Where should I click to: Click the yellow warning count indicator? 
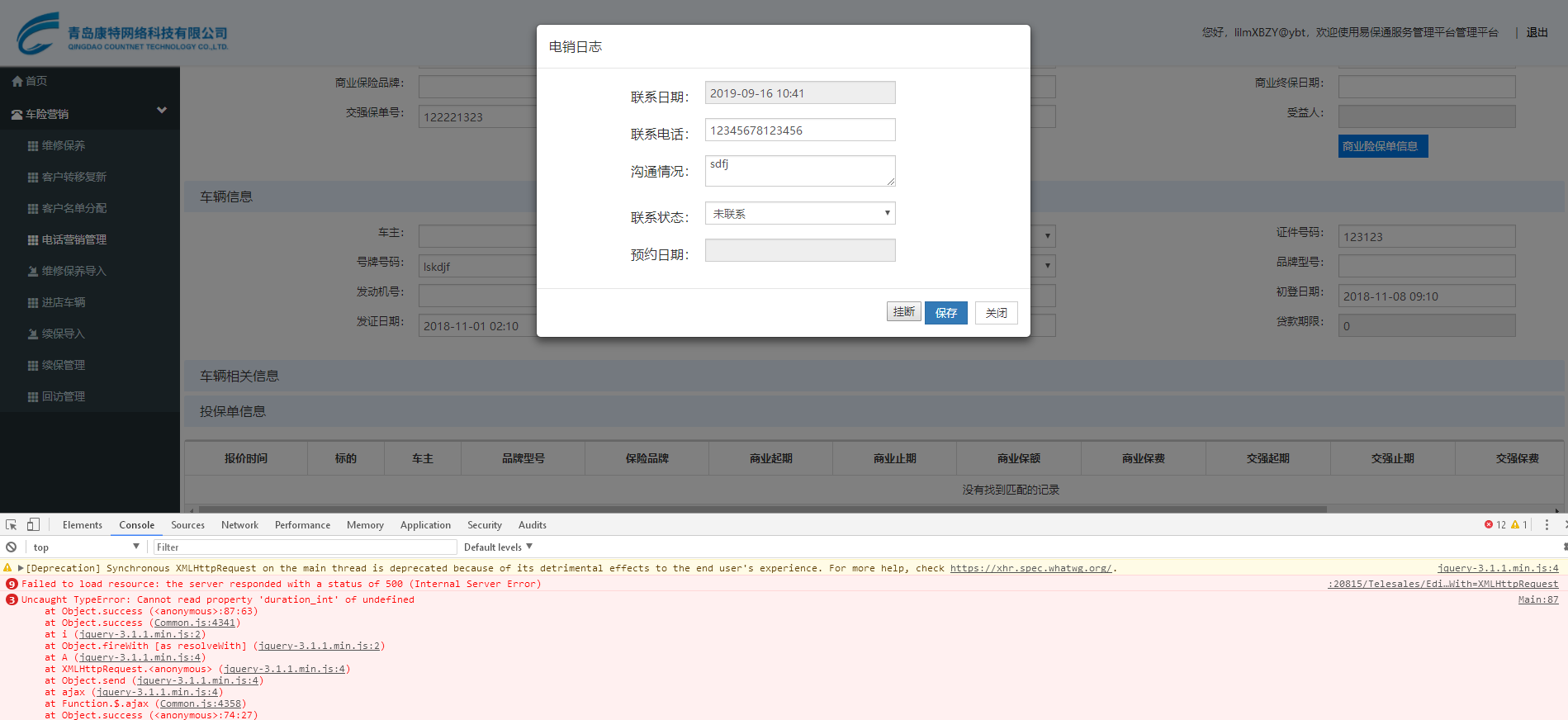click(x=1519, y=525)
